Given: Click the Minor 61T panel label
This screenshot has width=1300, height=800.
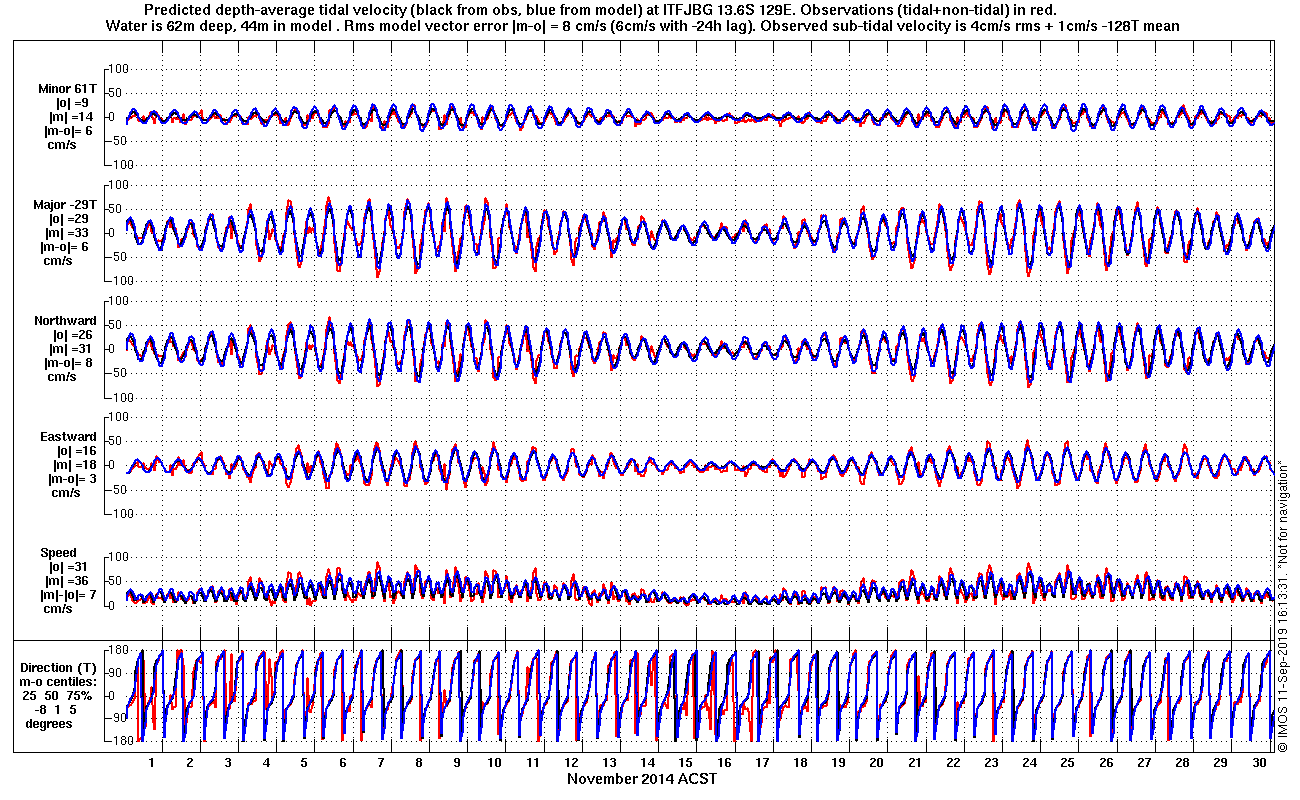Looking at the screenshot, I should [67, 89].
